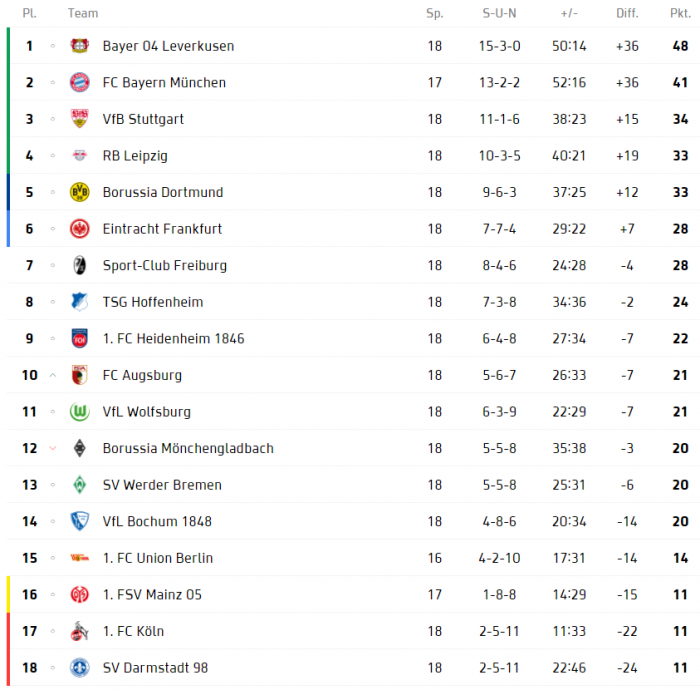Screen dimensions: 700x690
Task: Click the 1. FC Köln crest
Action: (80, 631)
